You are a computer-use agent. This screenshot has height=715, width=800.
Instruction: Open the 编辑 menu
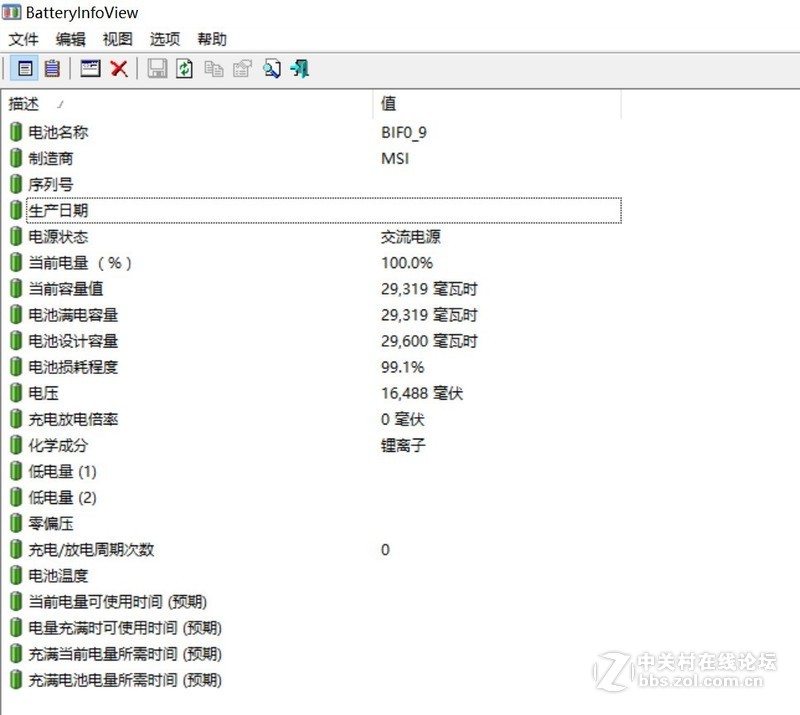coord(70,39)
